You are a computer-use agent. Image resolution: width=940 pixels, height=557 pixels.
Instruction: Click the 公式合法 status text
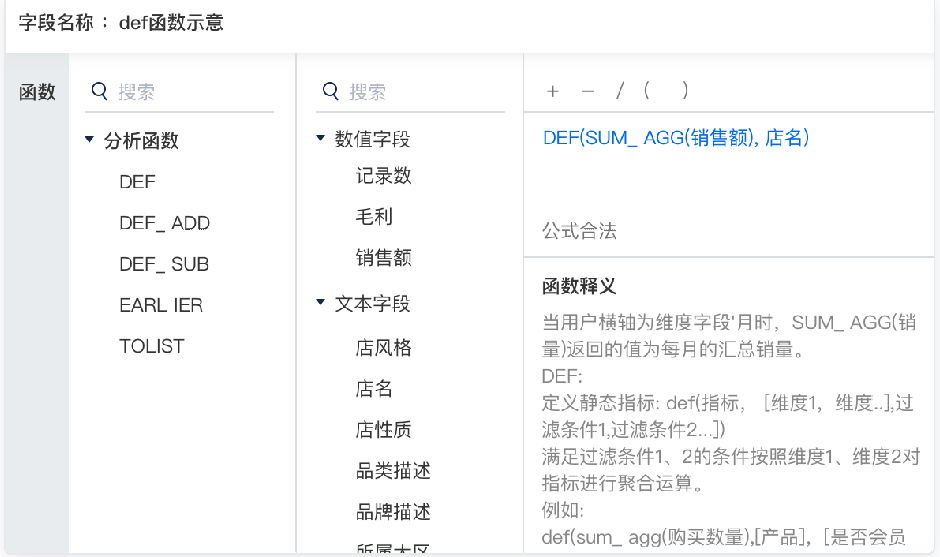click(x=579, y=231)
